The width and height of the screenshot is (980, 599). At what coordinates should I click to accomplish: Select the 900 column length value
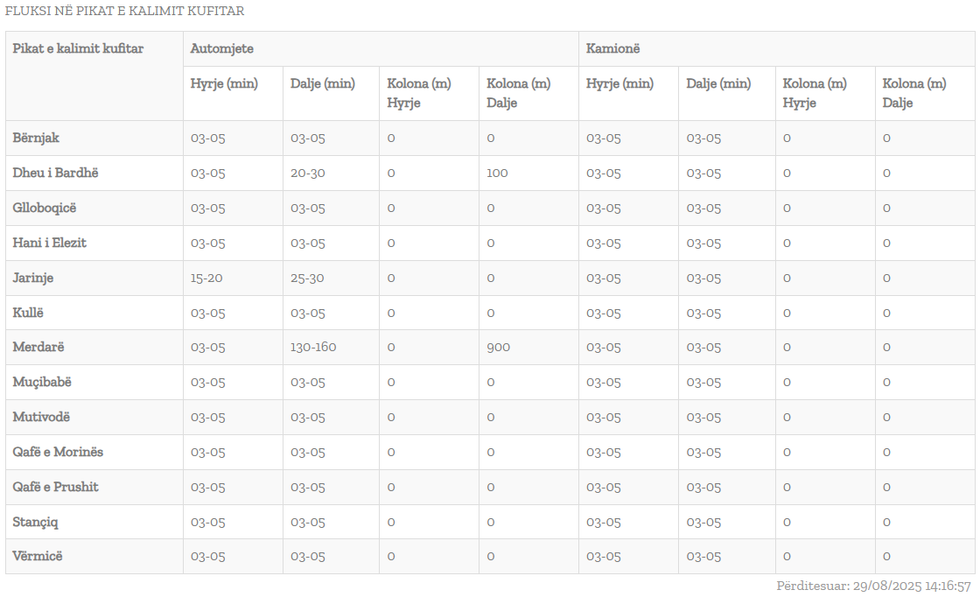pos(498,347)
